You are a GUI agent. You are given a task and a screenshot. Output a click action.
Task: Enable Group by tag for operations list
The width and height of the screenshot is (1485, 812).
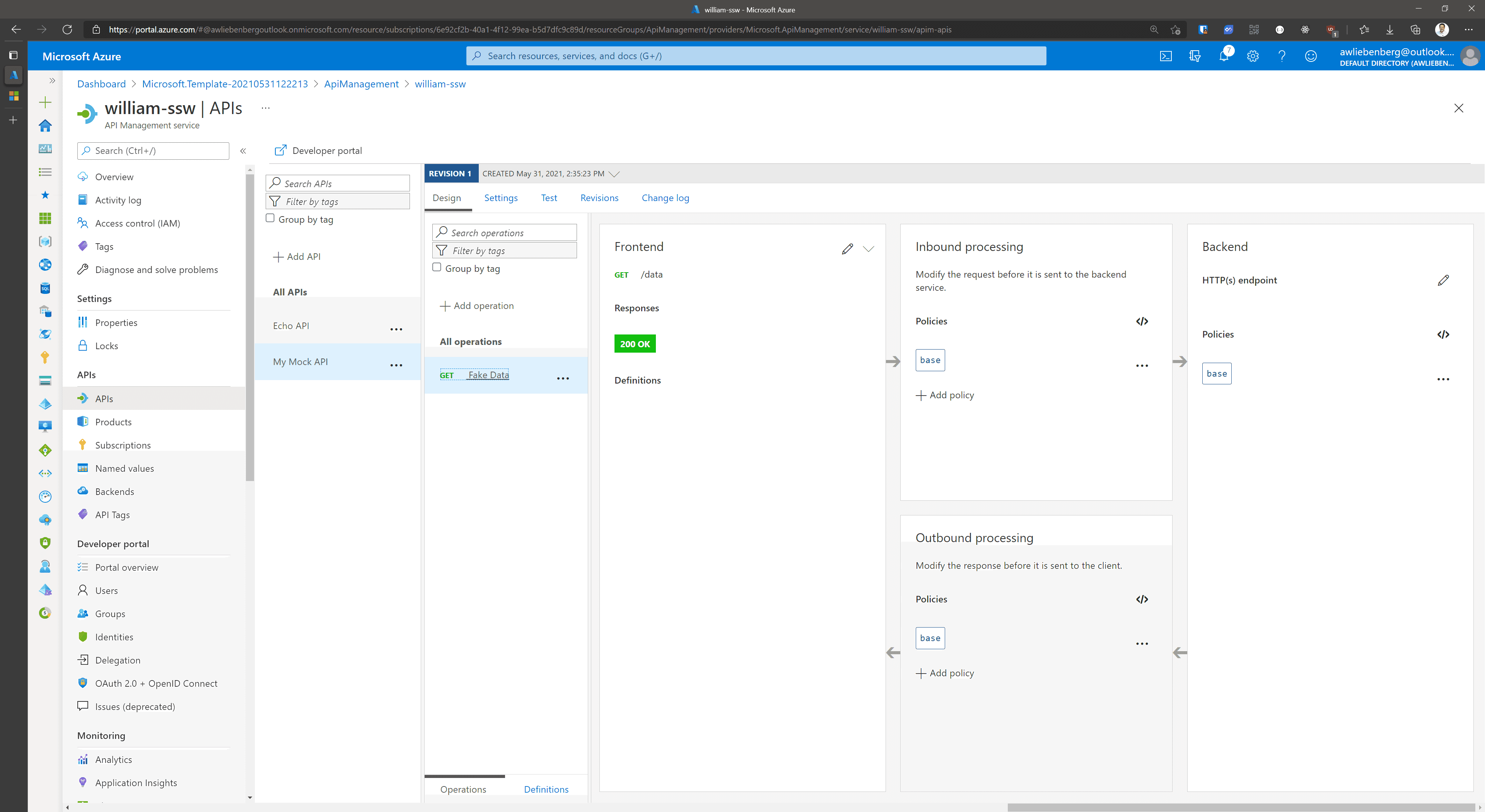pyautogui.click(x=437, y=268)
